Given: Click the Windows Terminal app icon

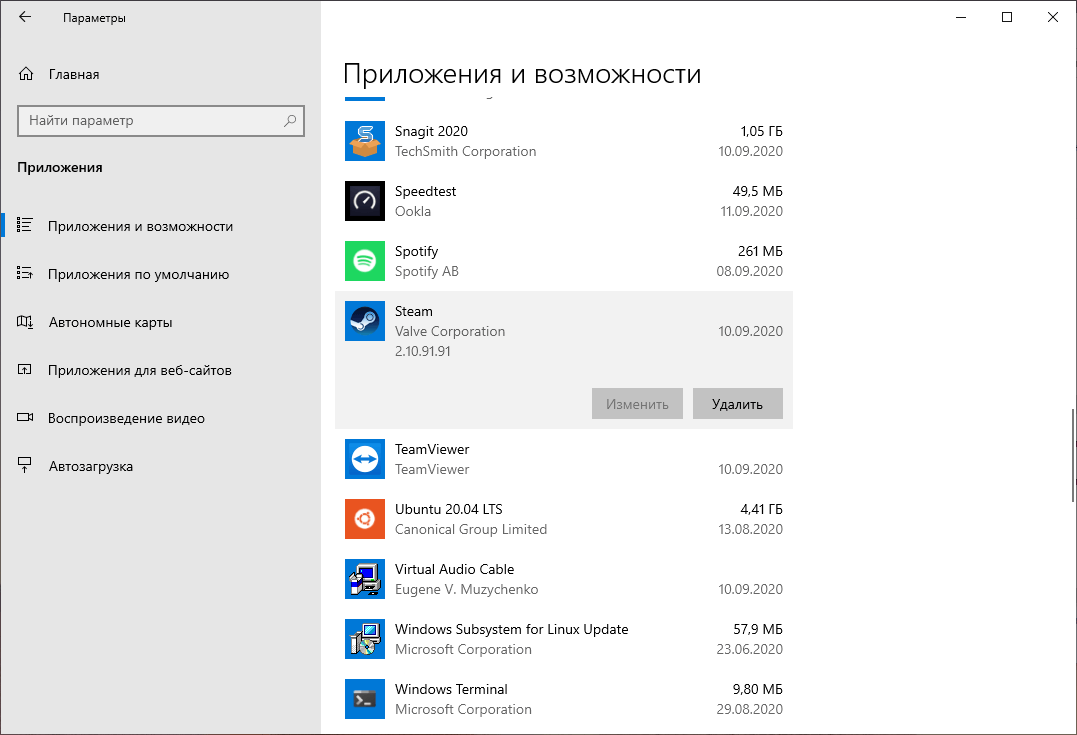Looking at the screenshot, I should (x=365, y=699).
